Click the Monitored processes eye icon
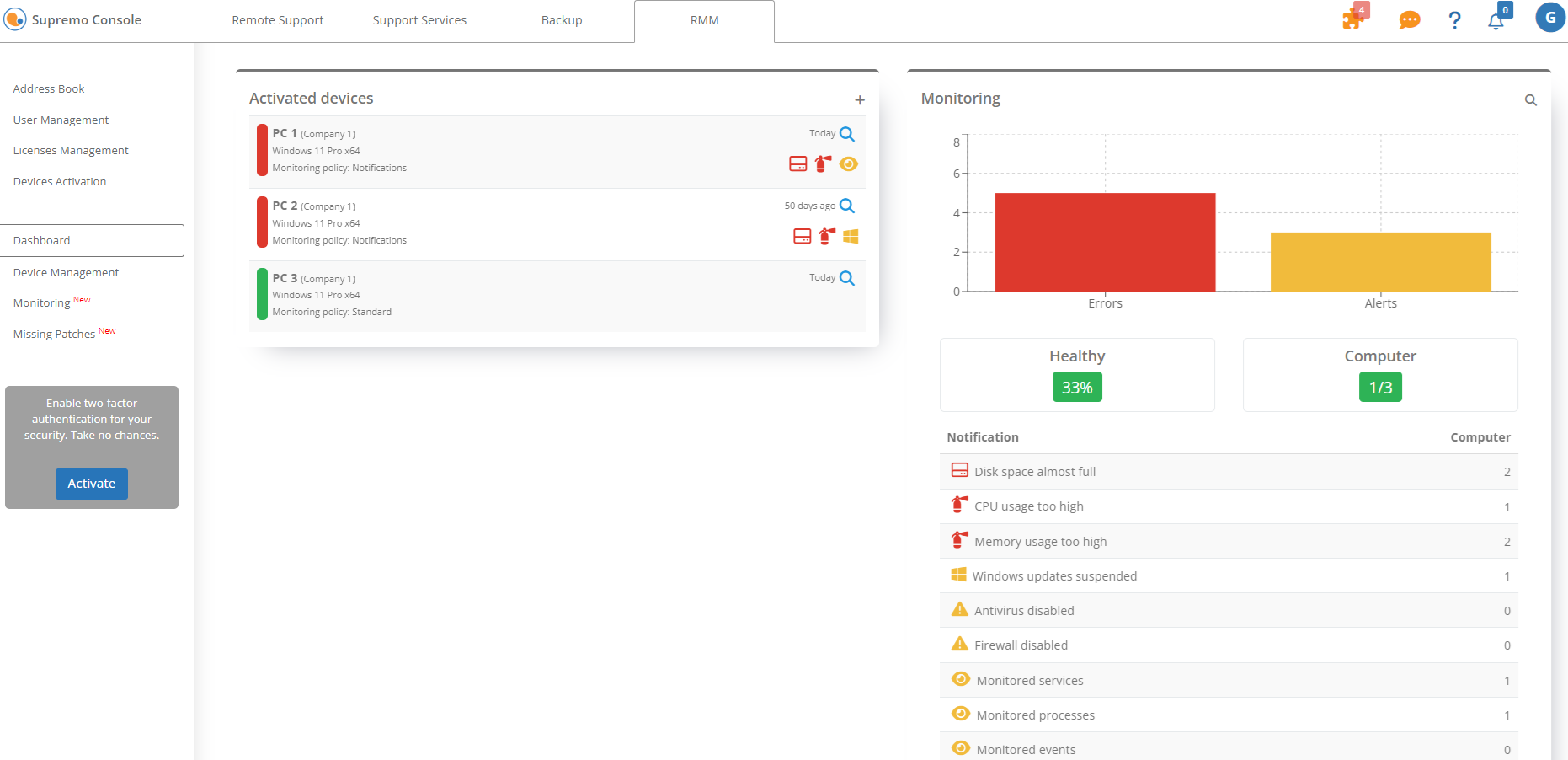Viewport: 1568px width, 760px height. (x=961, y=713)
